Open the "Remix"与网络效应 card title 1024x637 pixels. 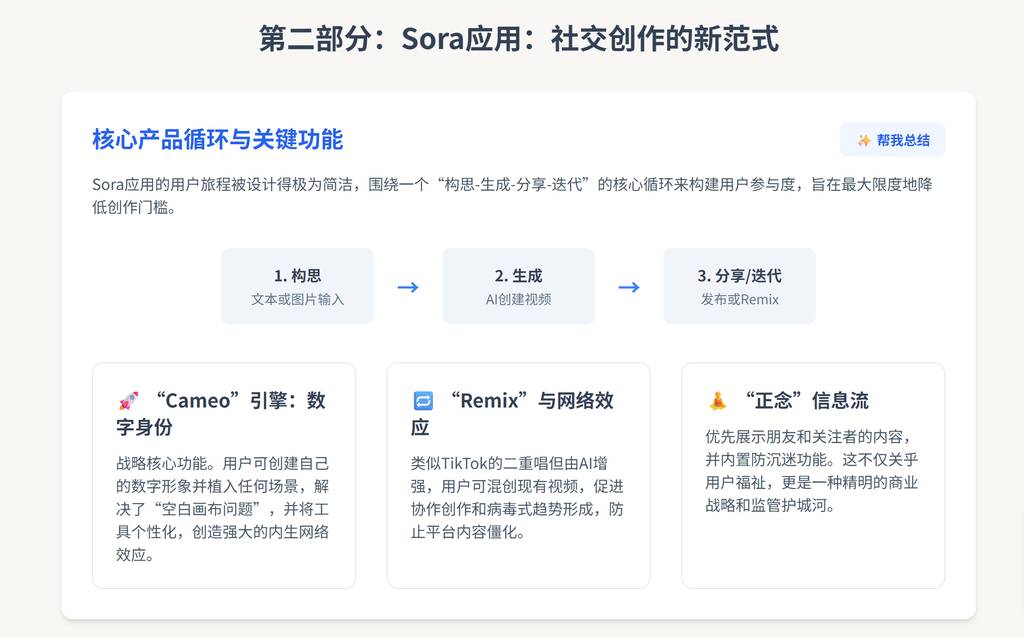point(530,413)
